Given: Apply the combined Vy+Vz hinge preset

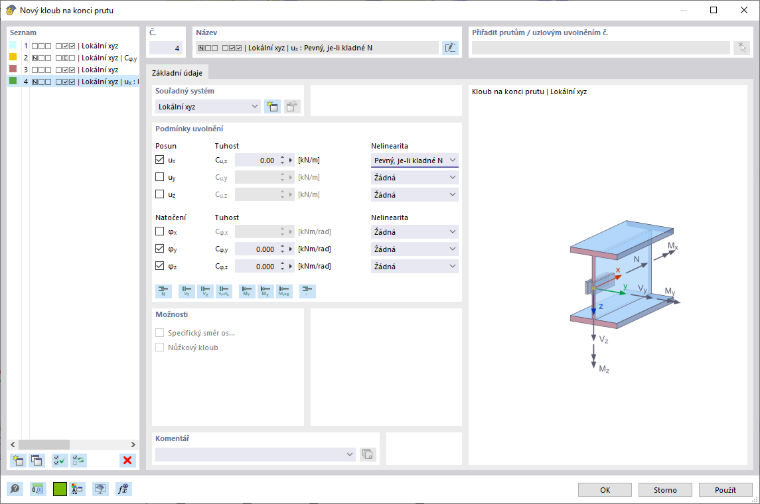Looking at the screenshot, I should tap(224, 291).
